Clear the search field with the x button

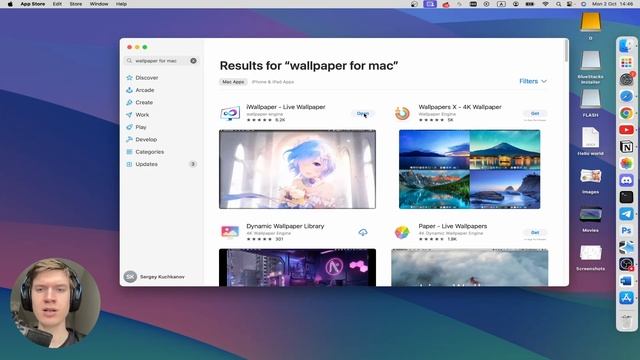[193, 60]
